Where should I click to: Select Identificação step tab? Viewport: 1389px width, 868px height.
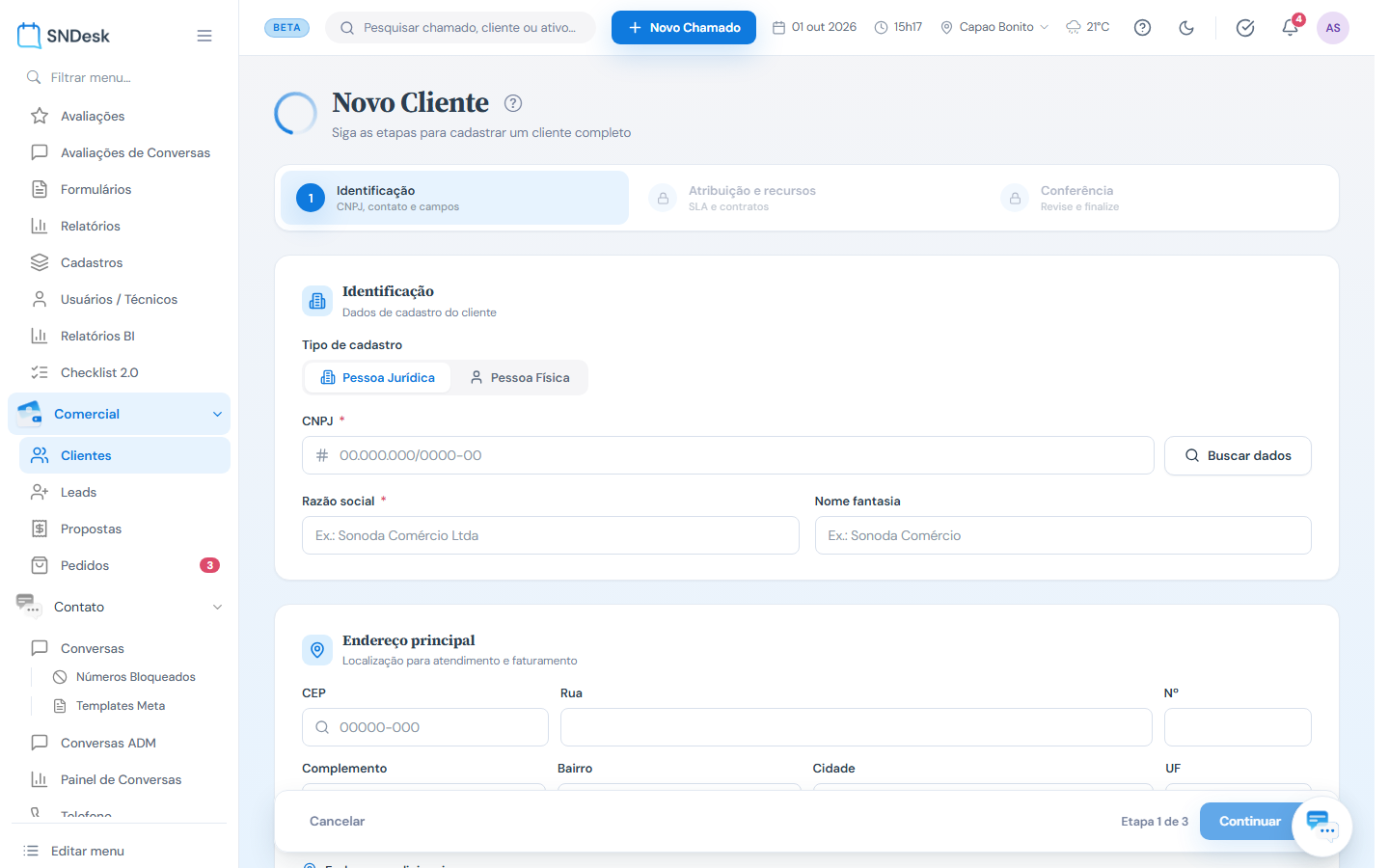pyautogui.click(x=455, y=198)
